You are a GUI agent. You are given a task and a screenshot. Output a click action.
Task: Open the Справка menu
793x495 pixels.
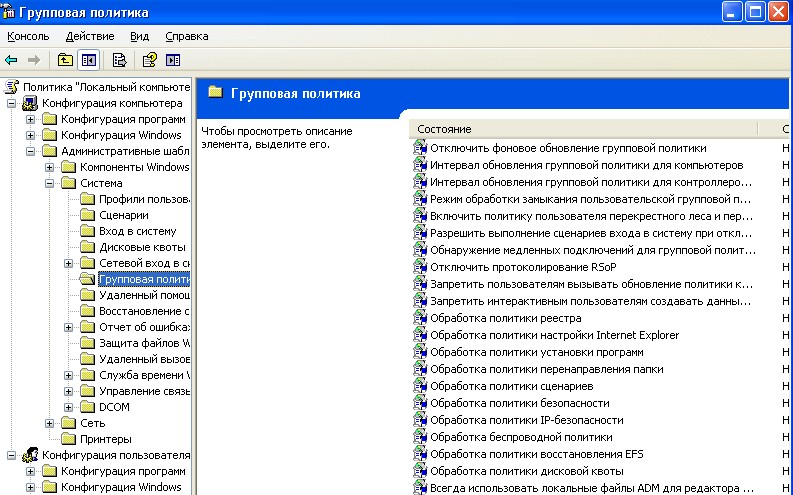[187, 36]
